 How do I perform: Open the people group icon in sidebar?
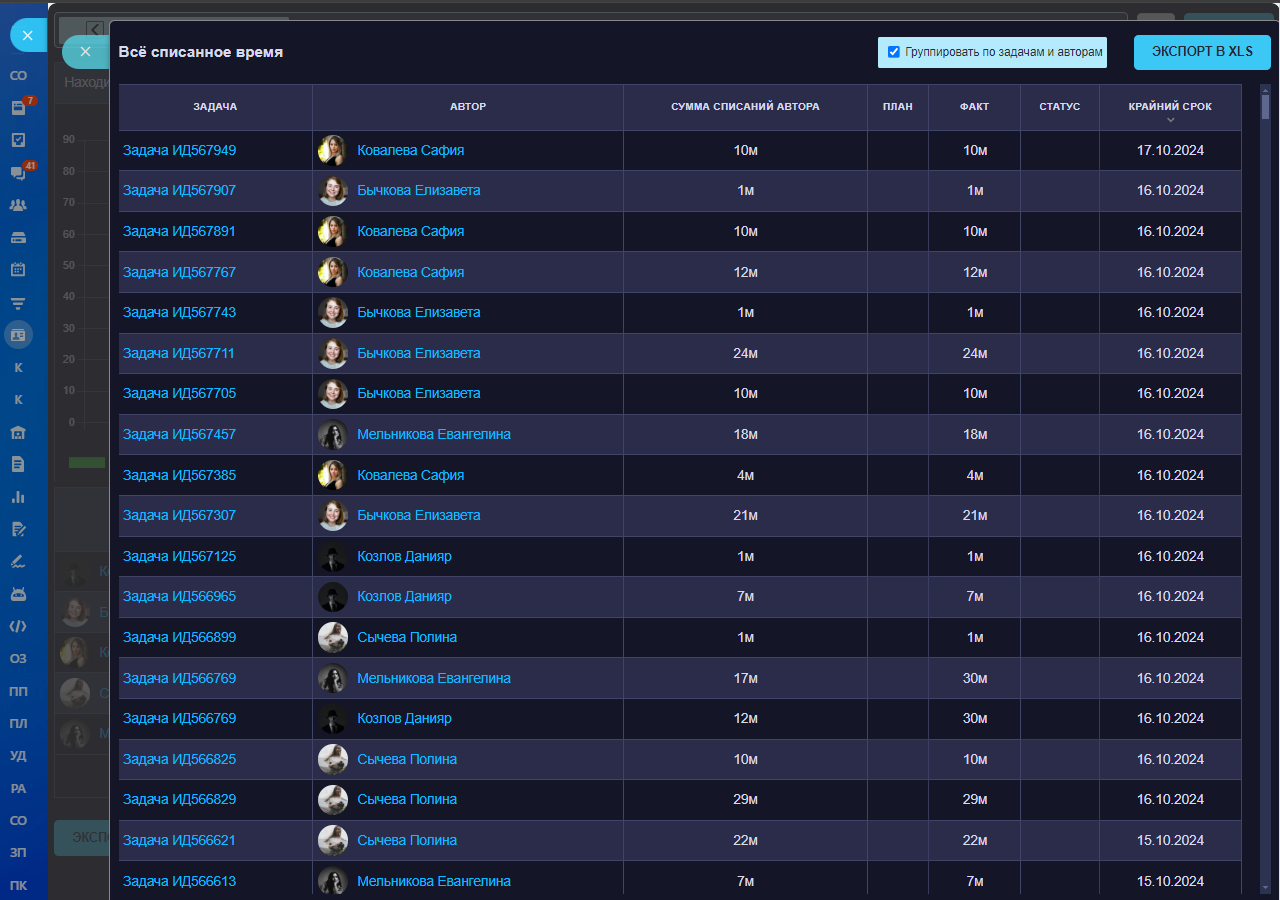point(18,205)
